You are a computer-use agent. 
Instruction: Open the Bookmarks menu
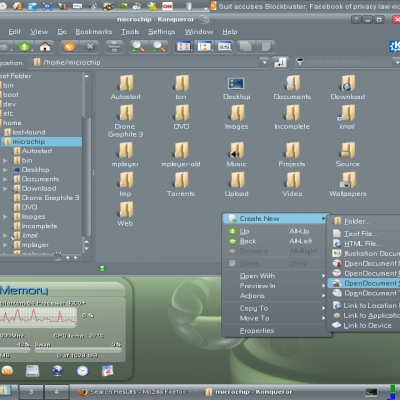(x=94, y=32)
